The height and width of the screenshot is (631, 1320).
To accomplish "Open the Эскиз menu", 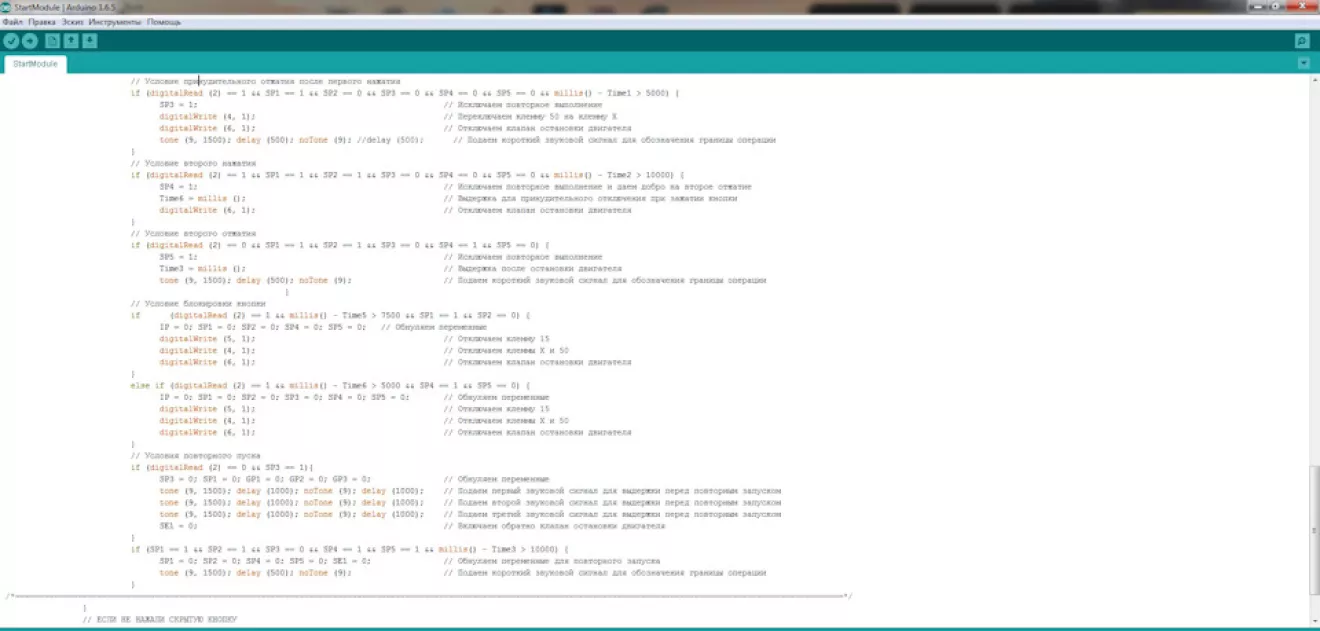I will tap(72, 21).
